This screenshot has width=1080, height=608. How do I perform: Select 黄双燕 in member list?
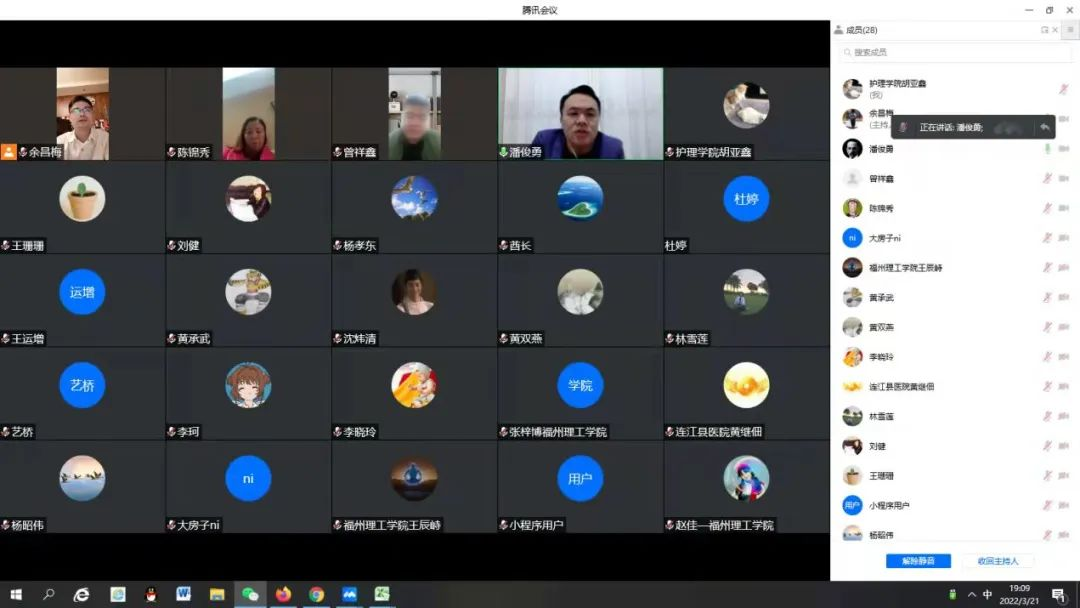(954, 327)
